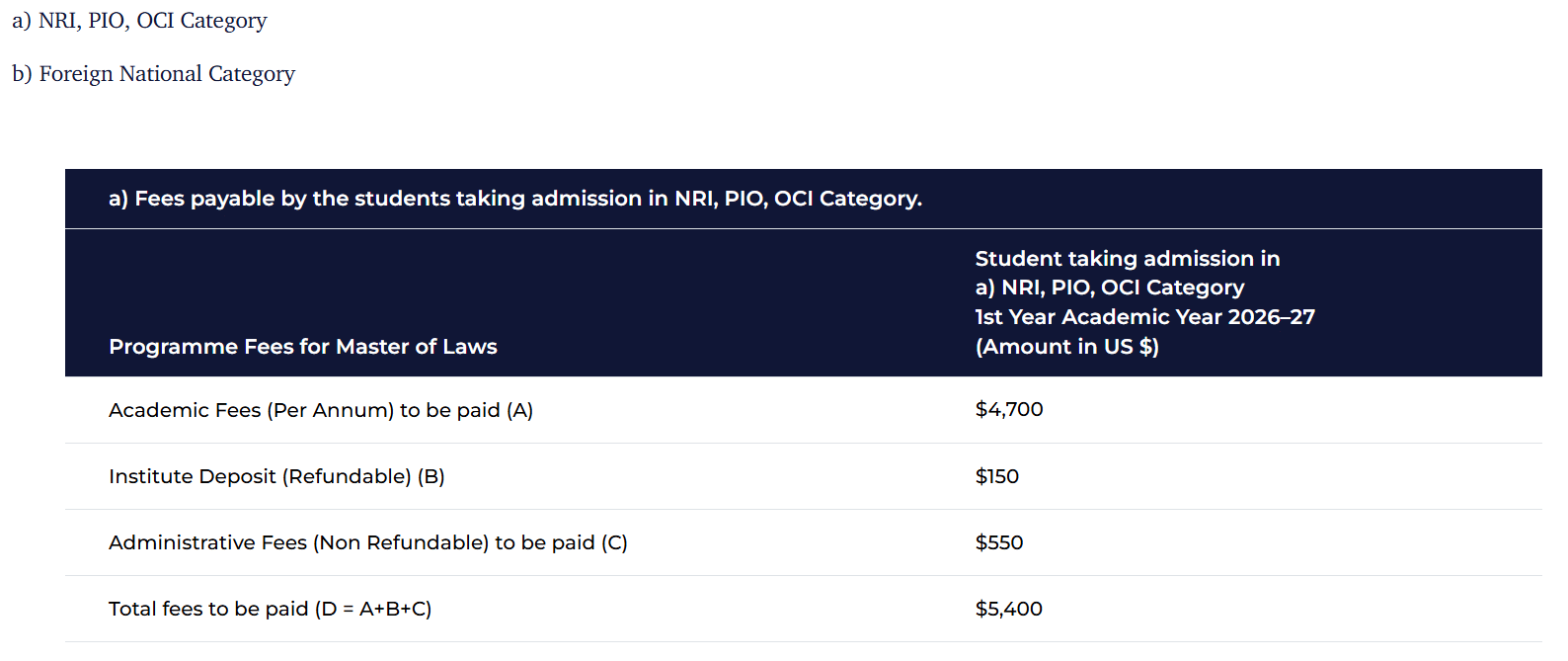Click the 'b) Foreign National Category' line
The height and width of the screenshot is (661, 1568).
click(x=153, y=74)
